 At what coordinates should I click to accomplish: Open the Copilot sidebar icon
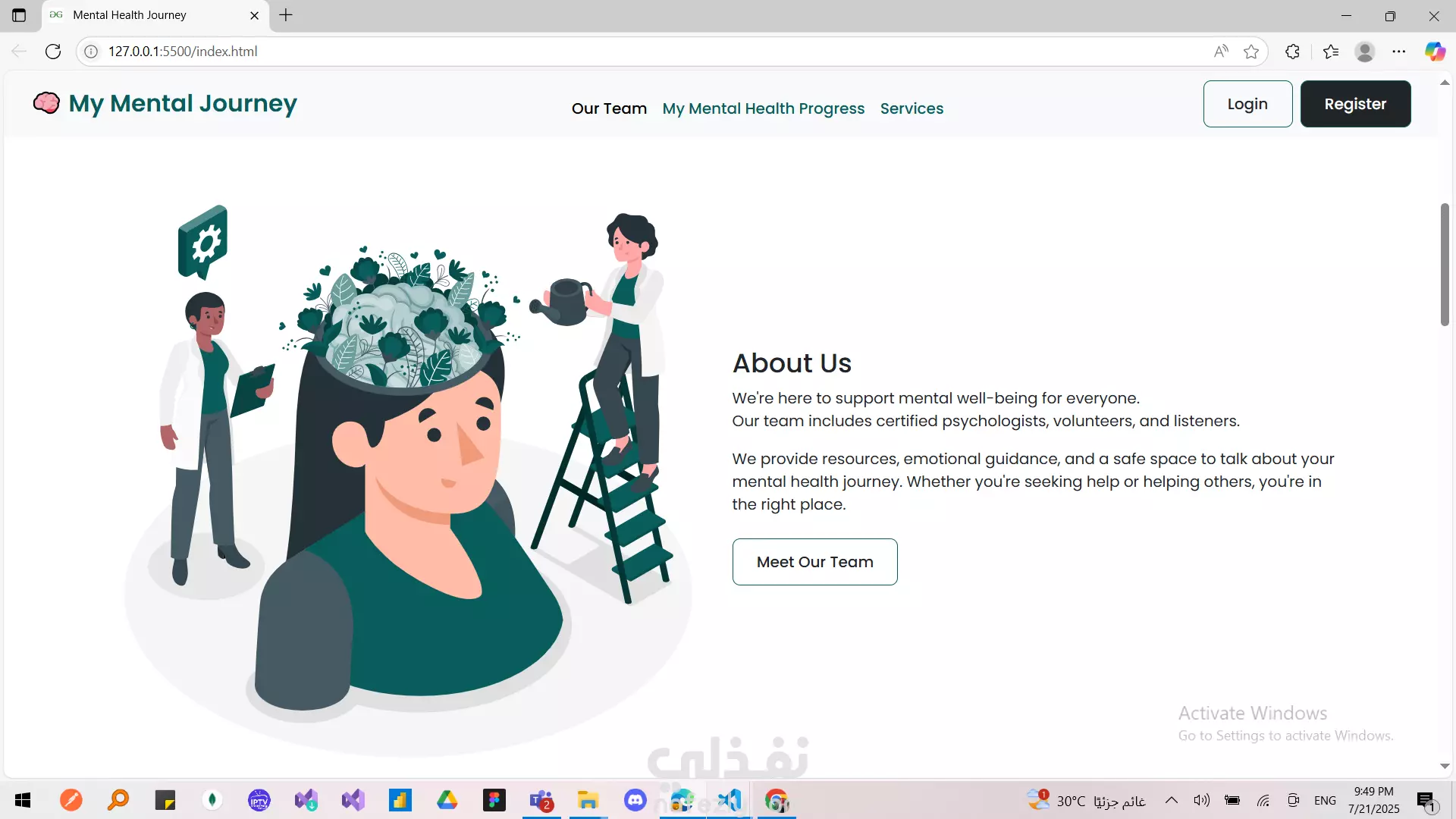tap(1435, 52)
